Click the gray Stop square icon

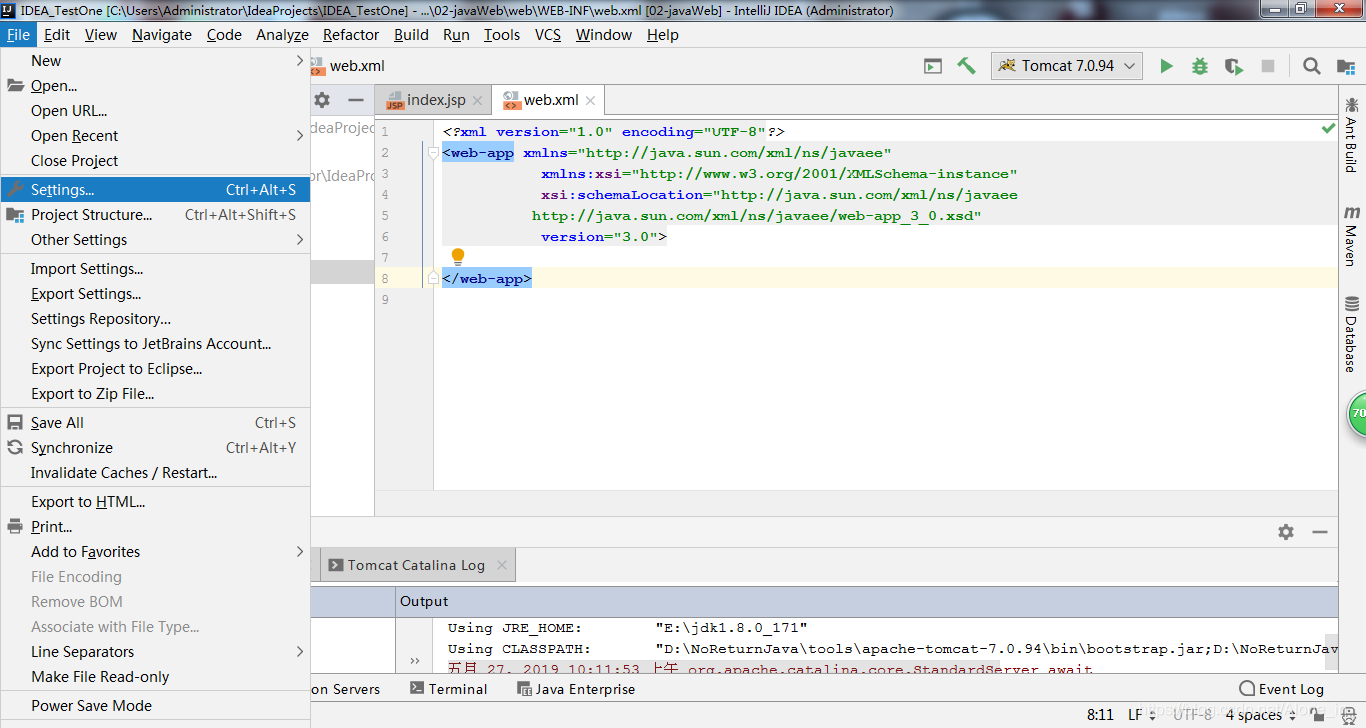click(1268, 66)
